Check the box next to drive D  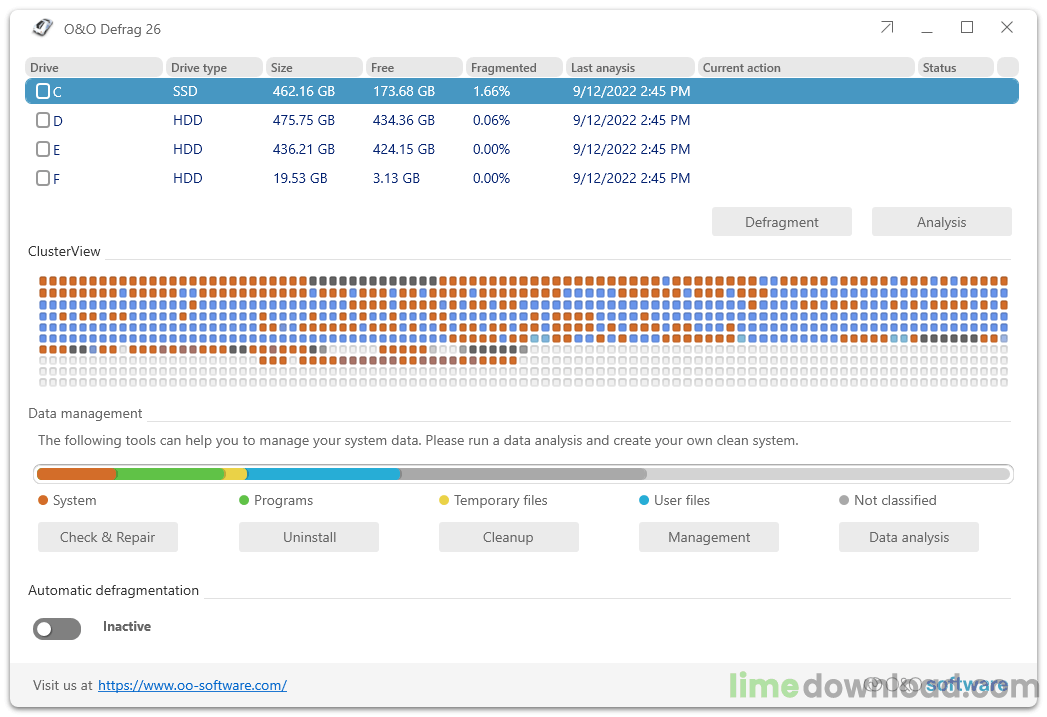click(x=43, y=120)
